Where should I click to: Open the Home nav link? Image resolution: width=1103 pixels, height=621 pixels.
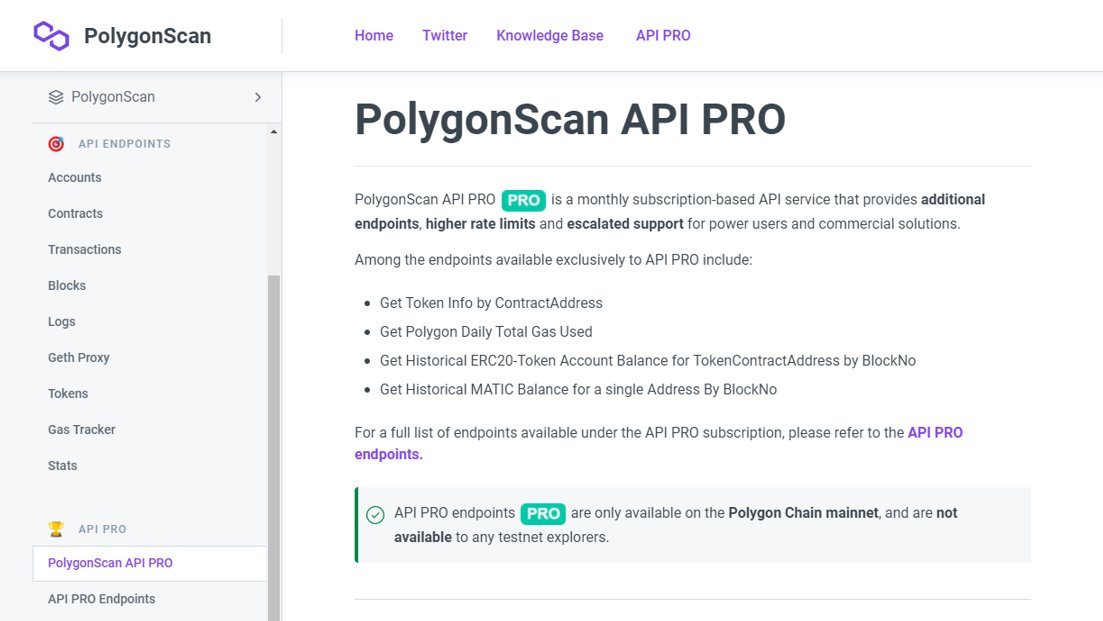coord(374,35)
